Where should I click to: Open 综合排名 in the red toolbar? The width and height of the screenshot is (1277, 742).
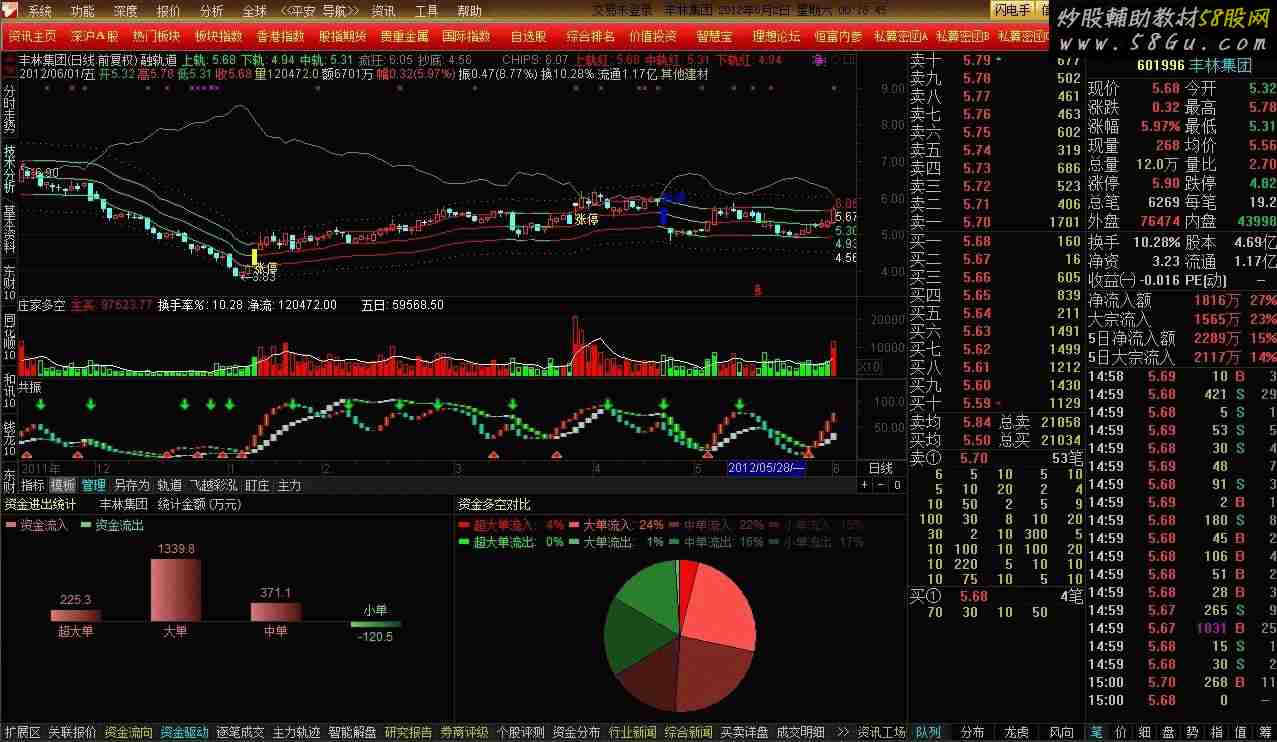tap(591, 36)
